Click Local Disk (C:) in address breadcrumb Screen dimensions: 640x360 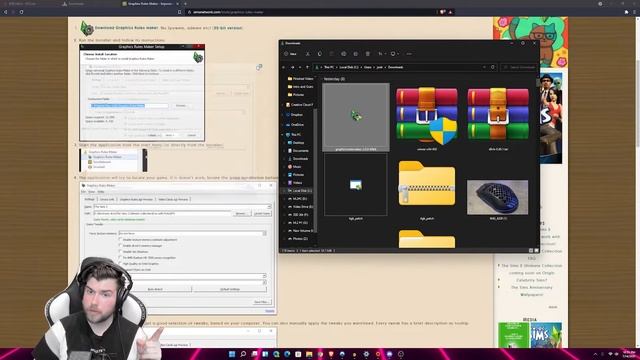point(349,67)
